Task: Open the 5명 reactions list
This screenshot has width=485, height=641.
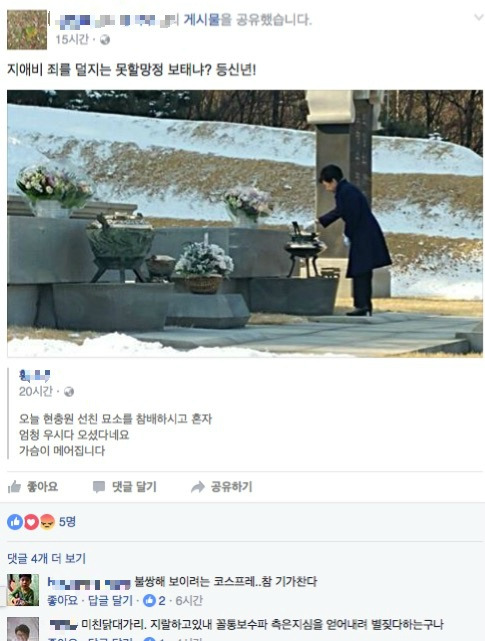Action: click(x=67, y=522)
